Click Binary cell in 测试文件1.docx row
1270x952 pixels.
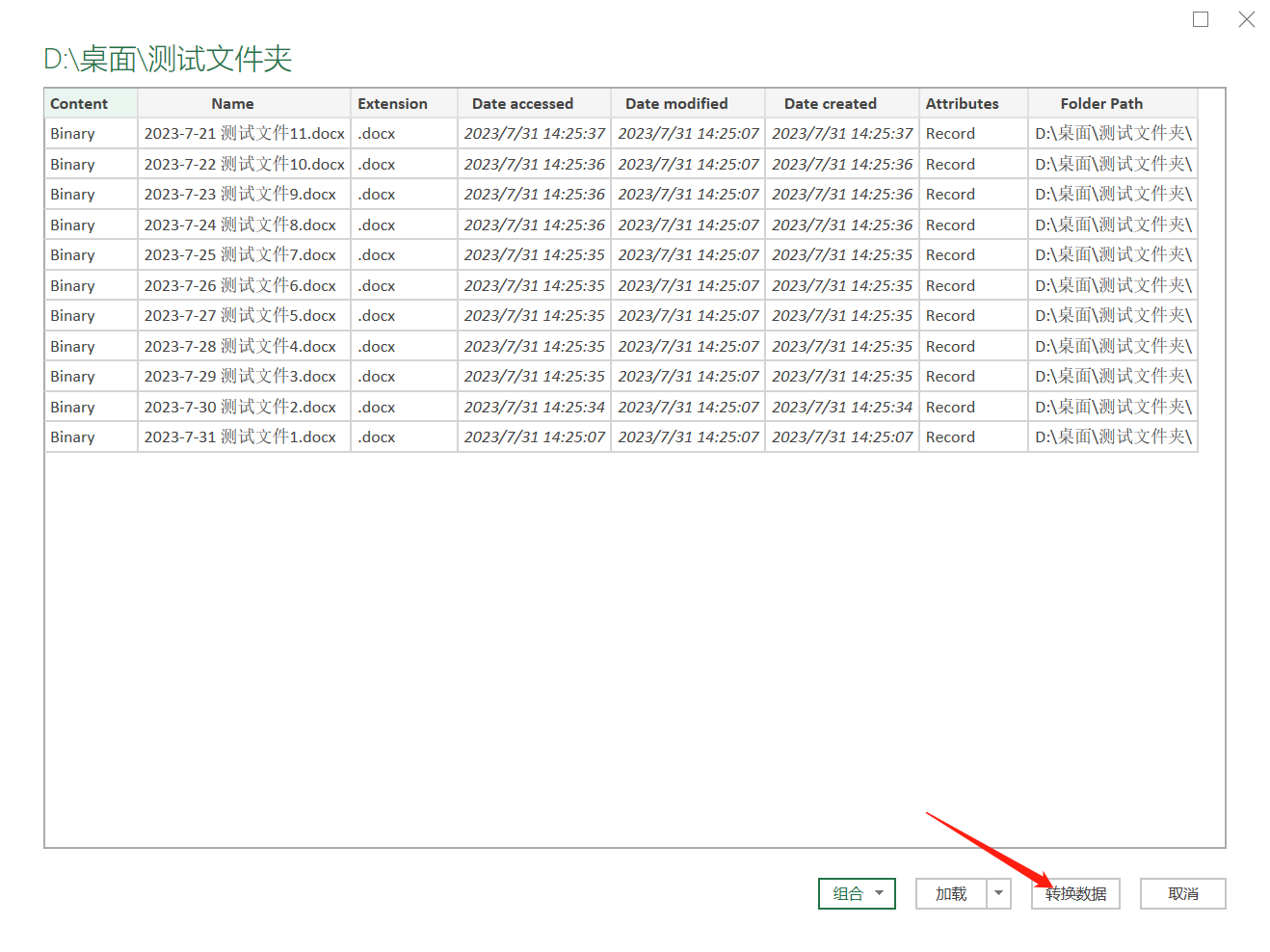[92, 437]
